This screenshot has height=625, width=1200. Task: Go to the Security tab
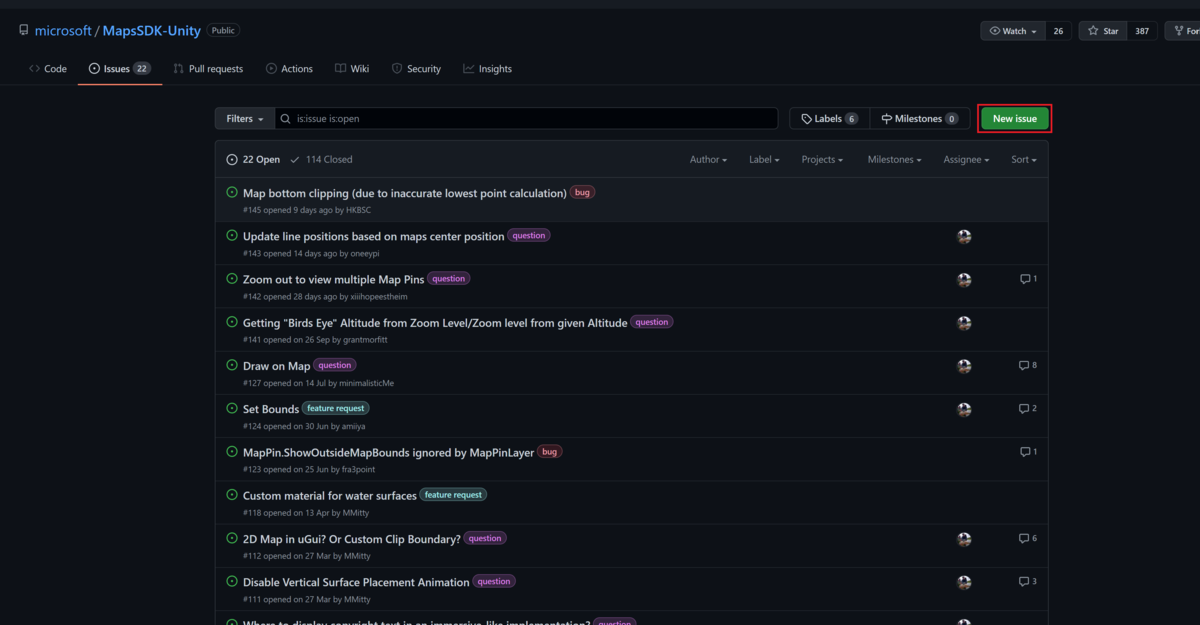pyautogui.click(x=416, y=69)
